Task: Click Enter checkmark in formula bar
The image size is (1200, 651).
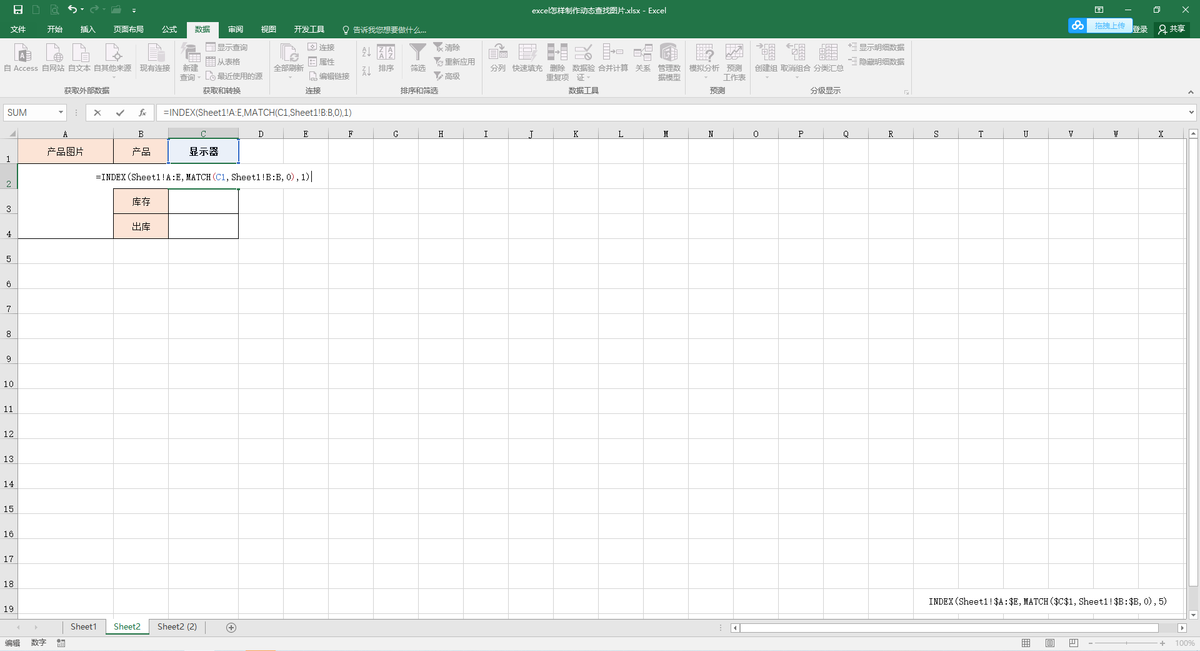Action: [x=120, y=113]
